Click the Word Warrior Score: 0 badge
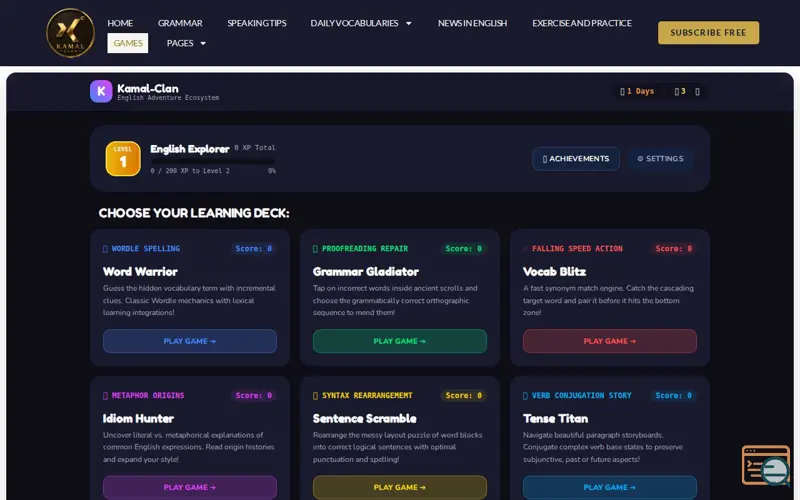Viewport: 800px width, 500px height. [x=254, y=248]
